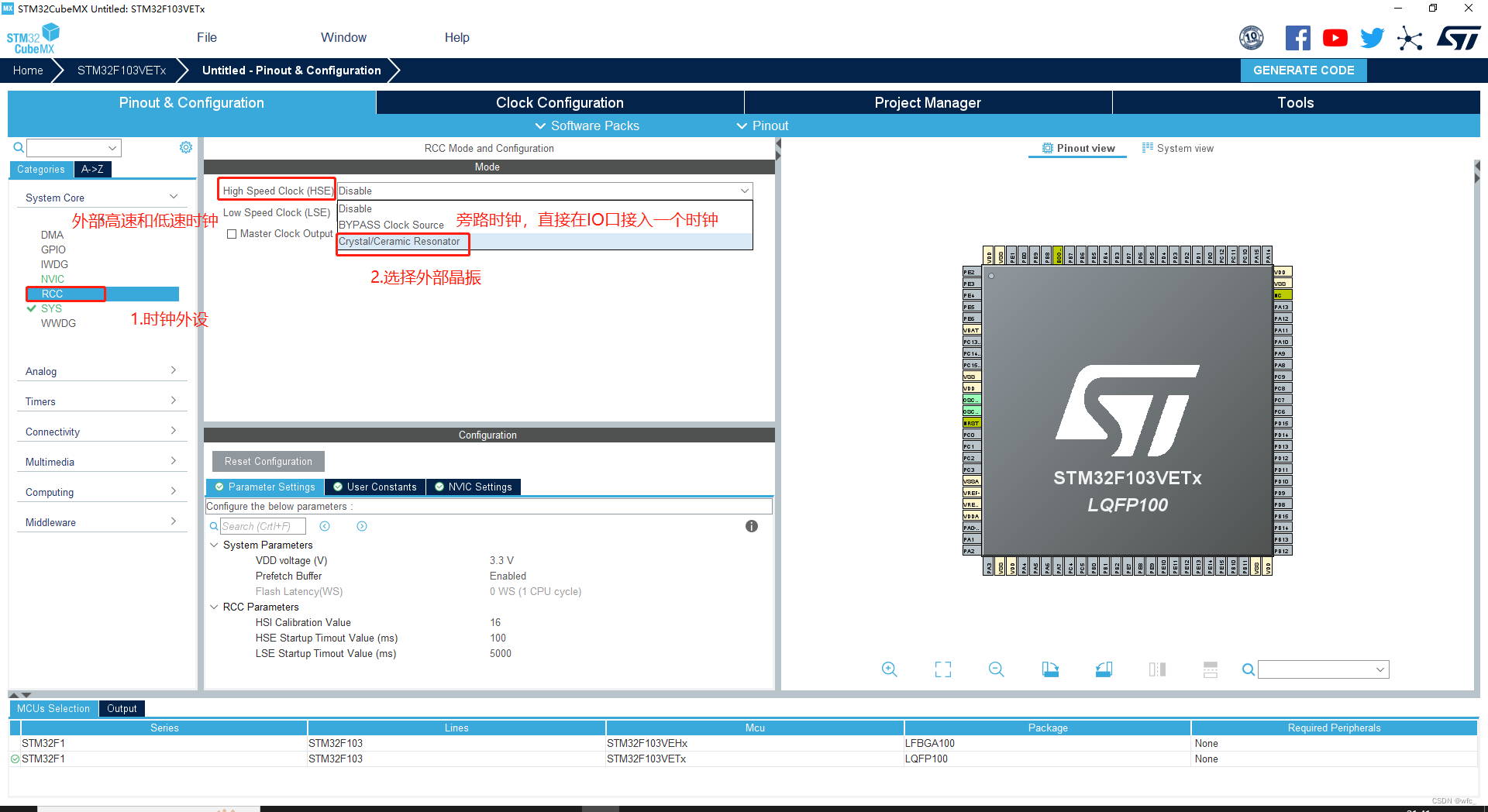Image resolution: width=1488 pixels, height=812 pixels.
Task: Open the settings gear in categories panel
Action: pos(186,147)
